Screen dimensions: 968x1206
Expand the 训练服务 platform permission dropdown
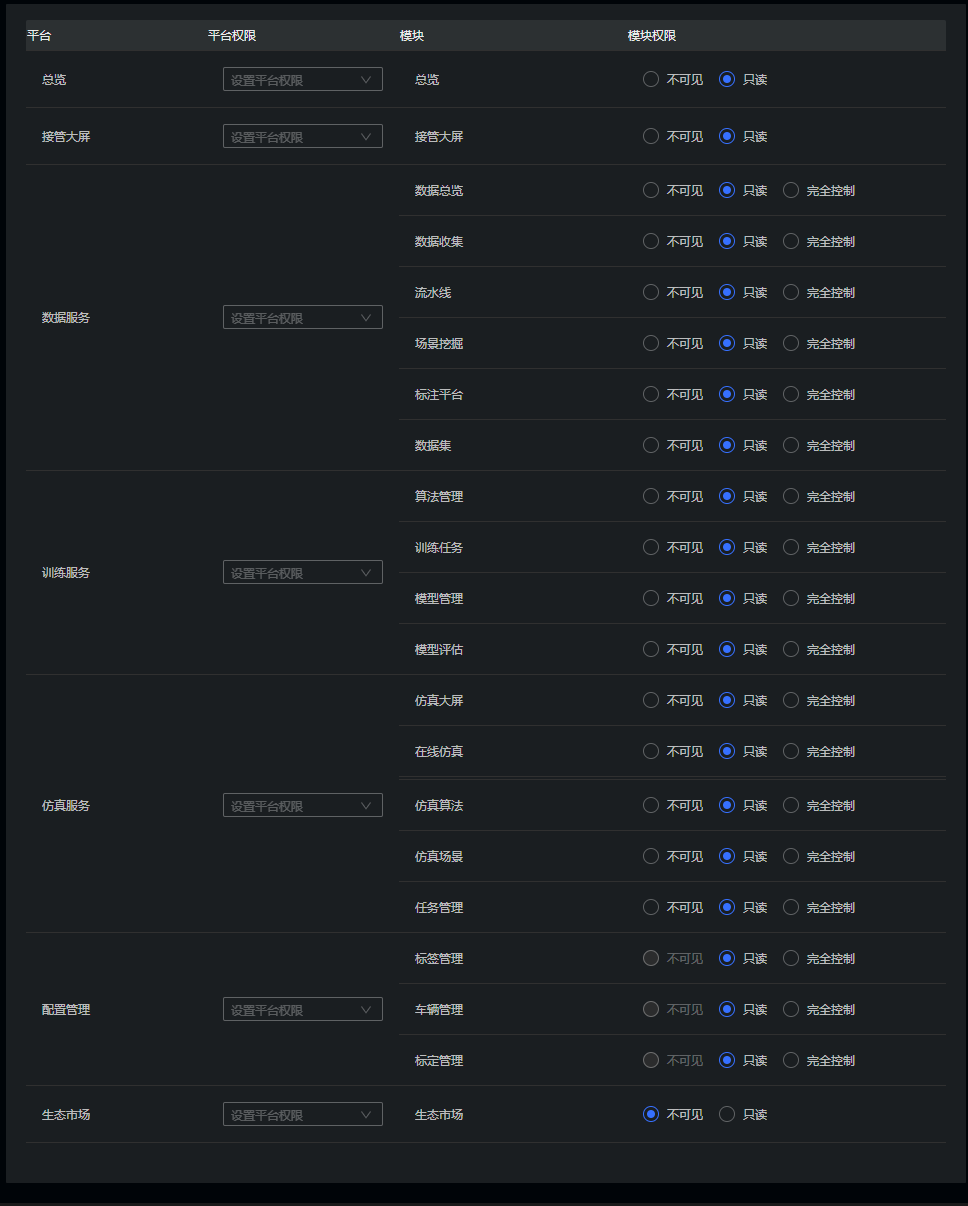[x=302, y=573]
